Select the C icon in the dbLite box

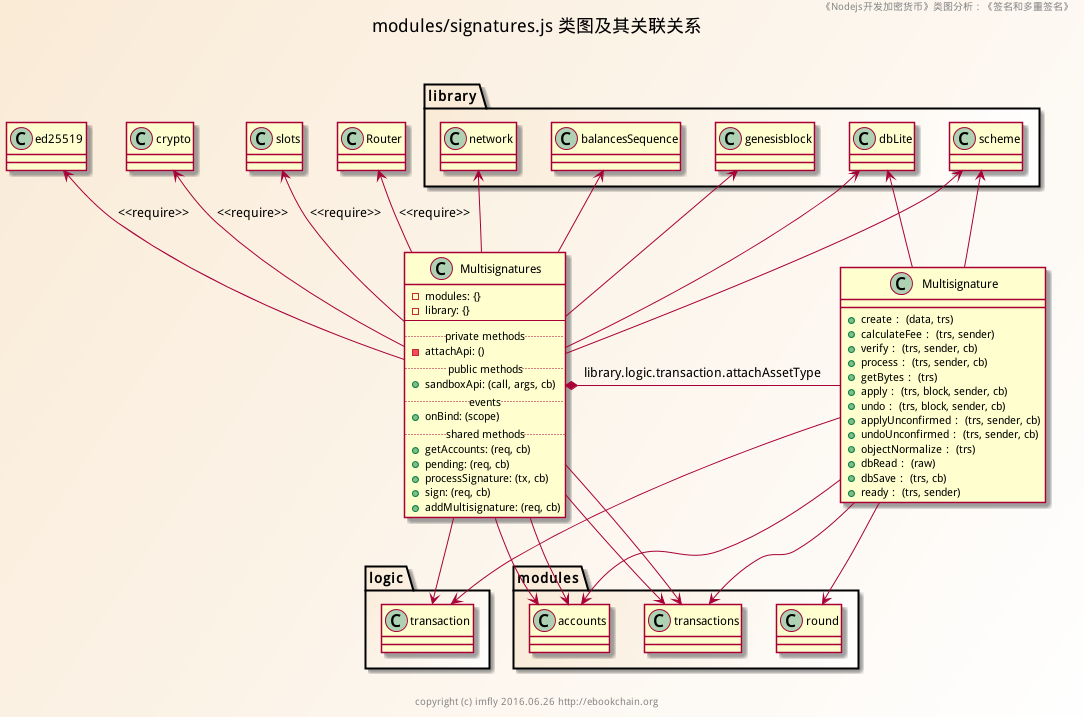[864, 139]
